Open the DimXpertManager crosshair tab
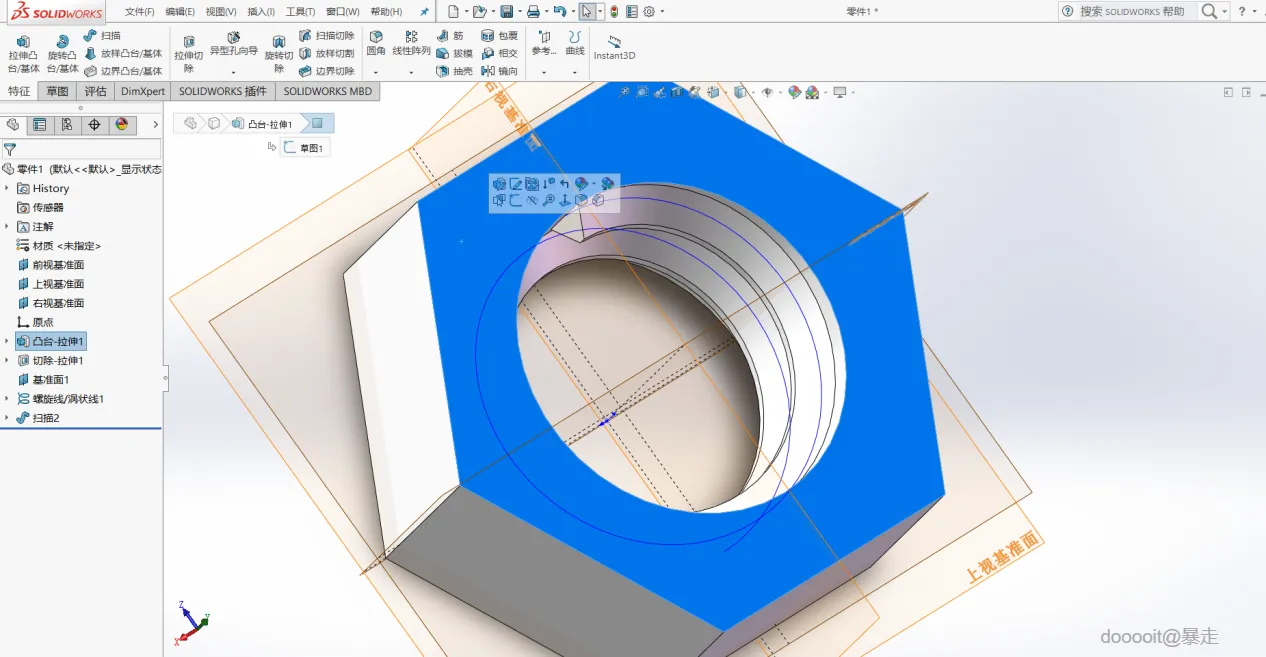This screenshot has width=1266, height=657. tap(94, 125)
